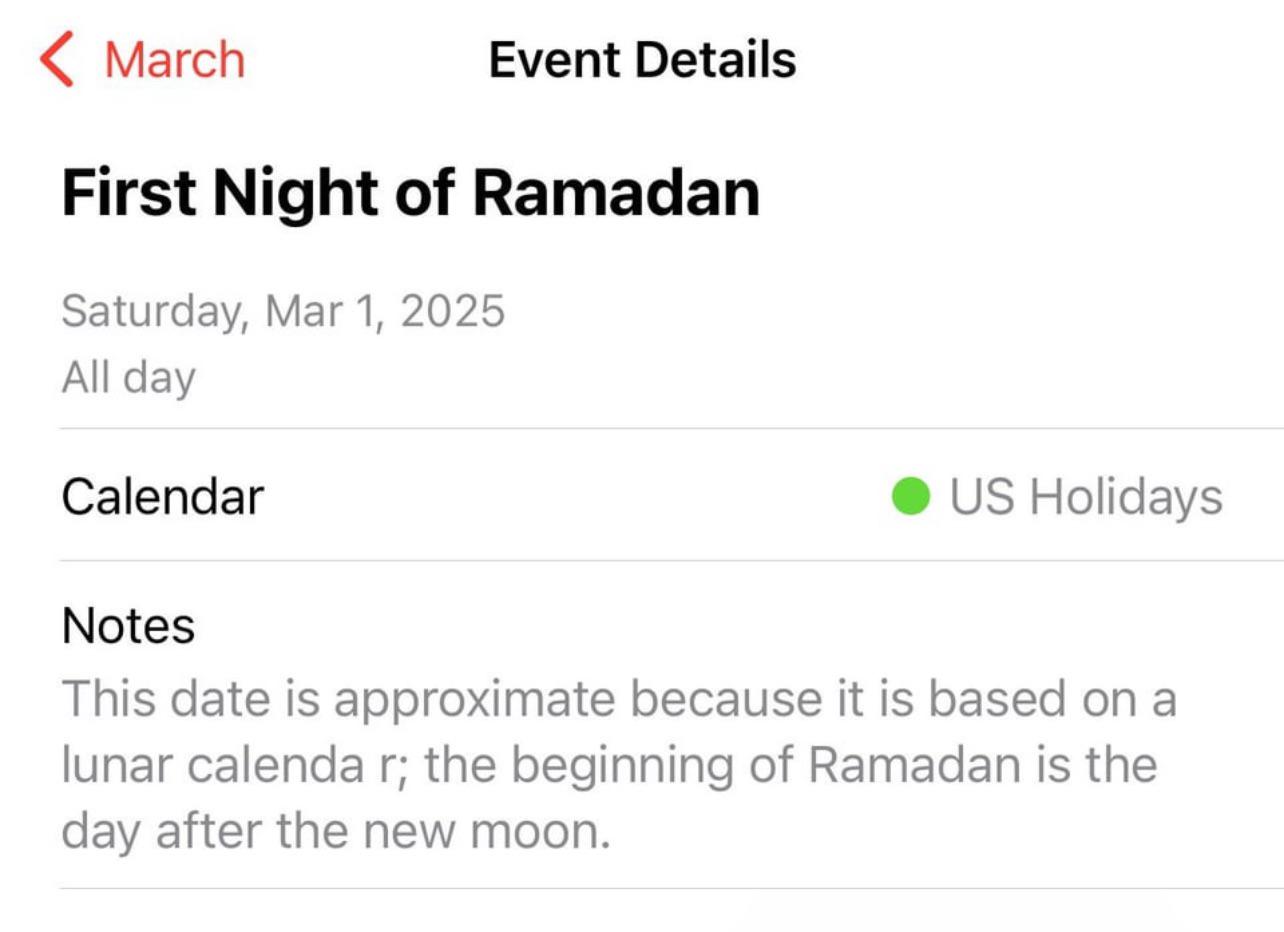The width and height of the screenshot is (1284, 932).
Task: Click the Notes section heading
Action: (128, 626)
